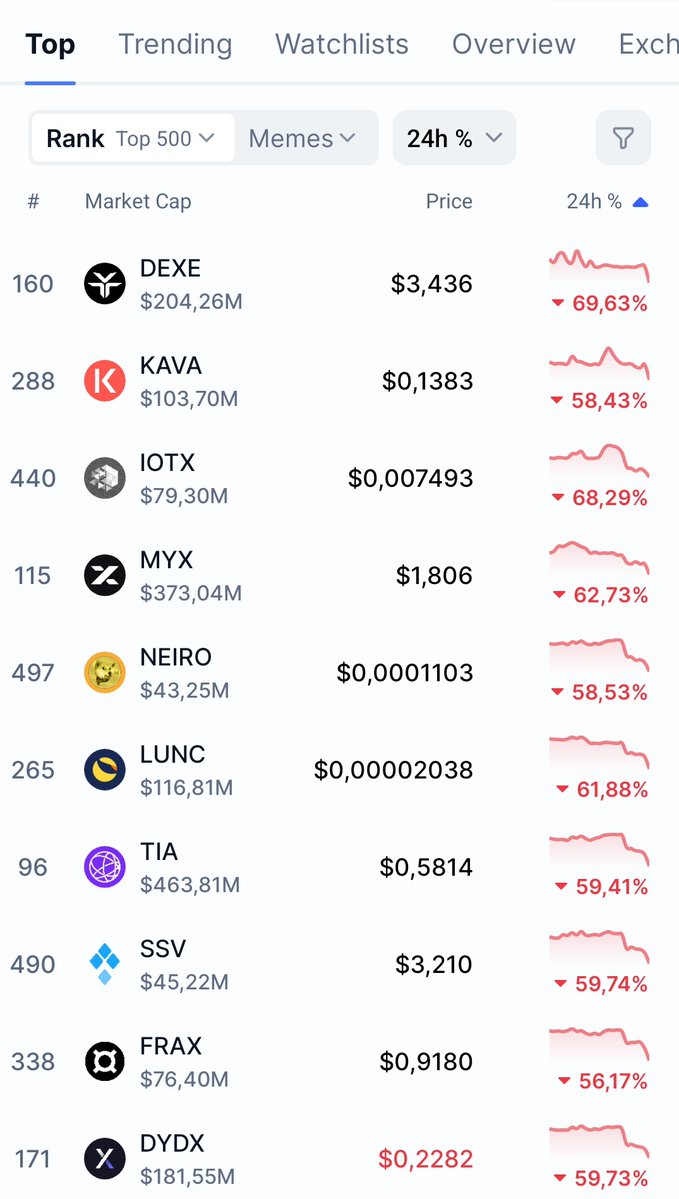This screenshot has height=1199, width=679.
Task: Open the Overview tab
Action: (514, 44)
